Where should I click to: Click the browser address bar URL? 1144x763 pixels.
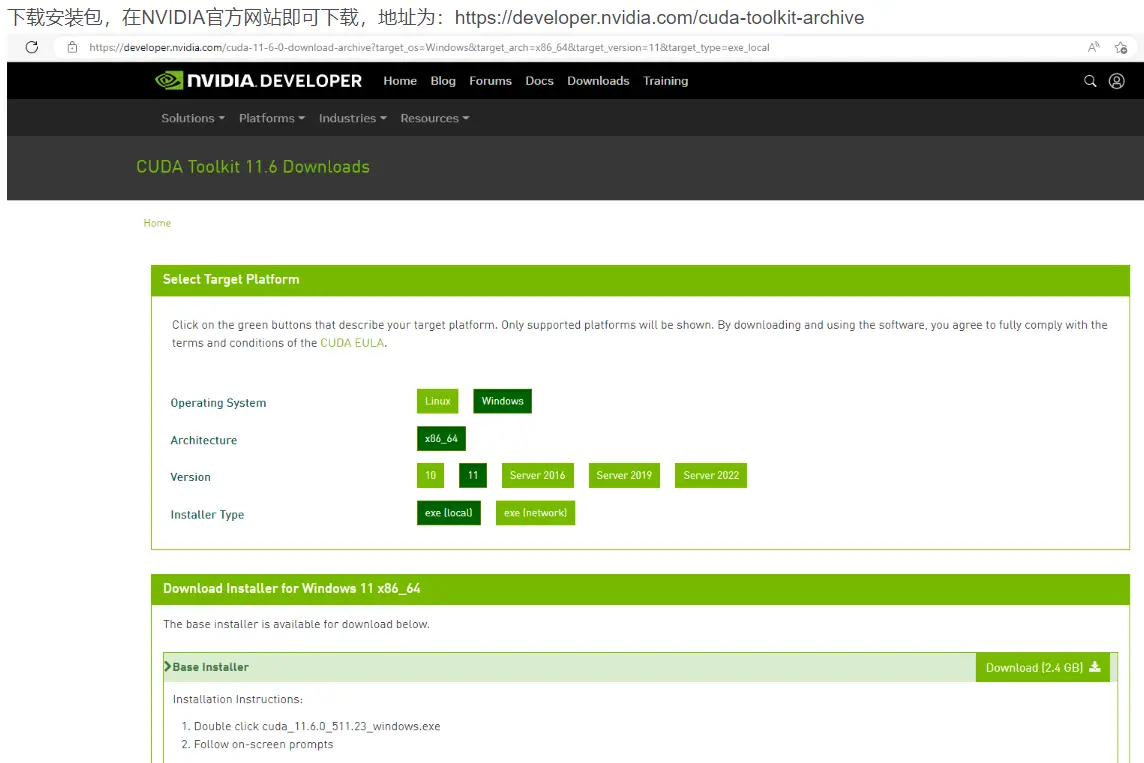pos(429,47)
